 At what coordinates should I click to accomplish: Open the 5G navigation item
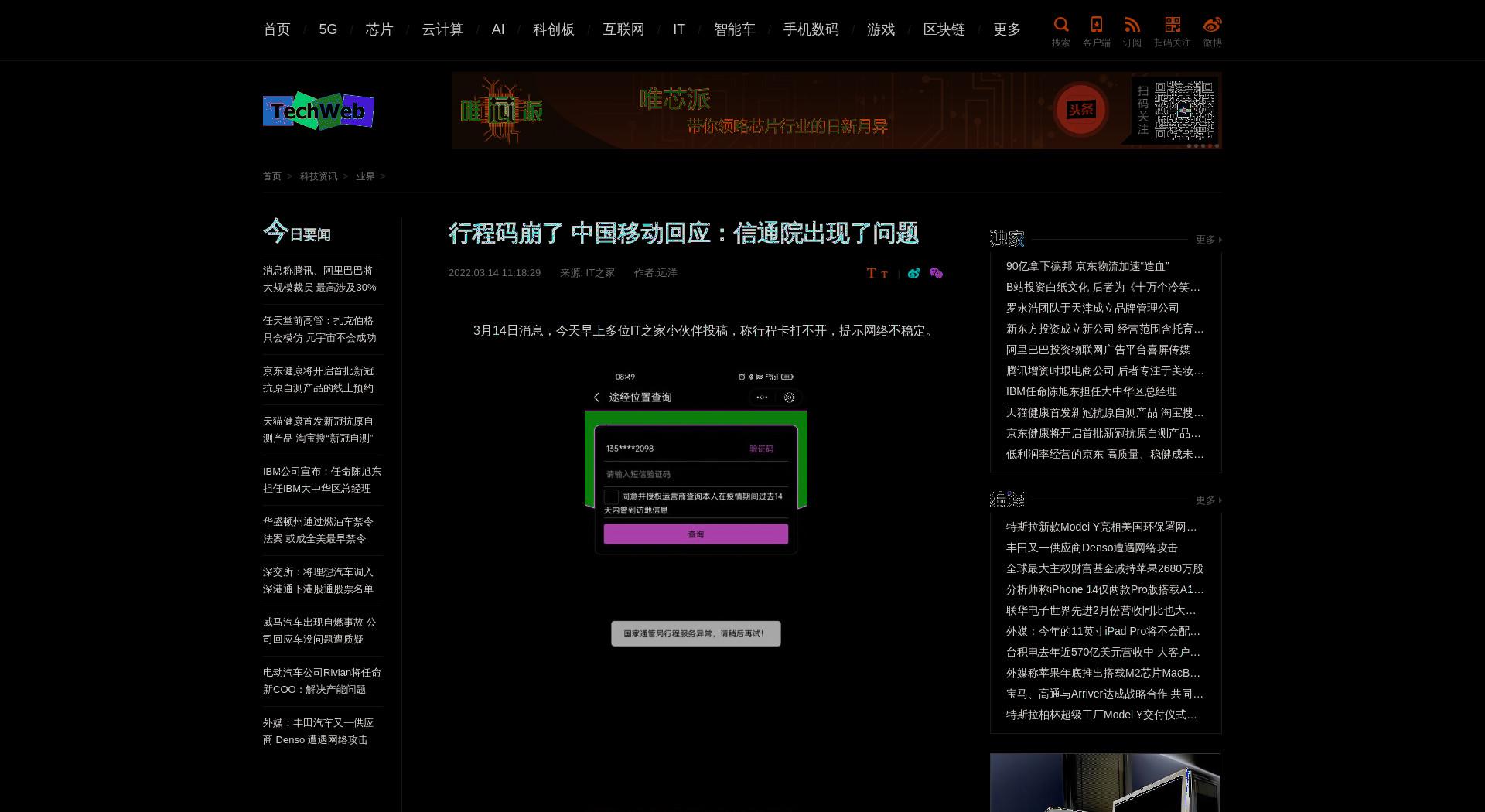328,29
